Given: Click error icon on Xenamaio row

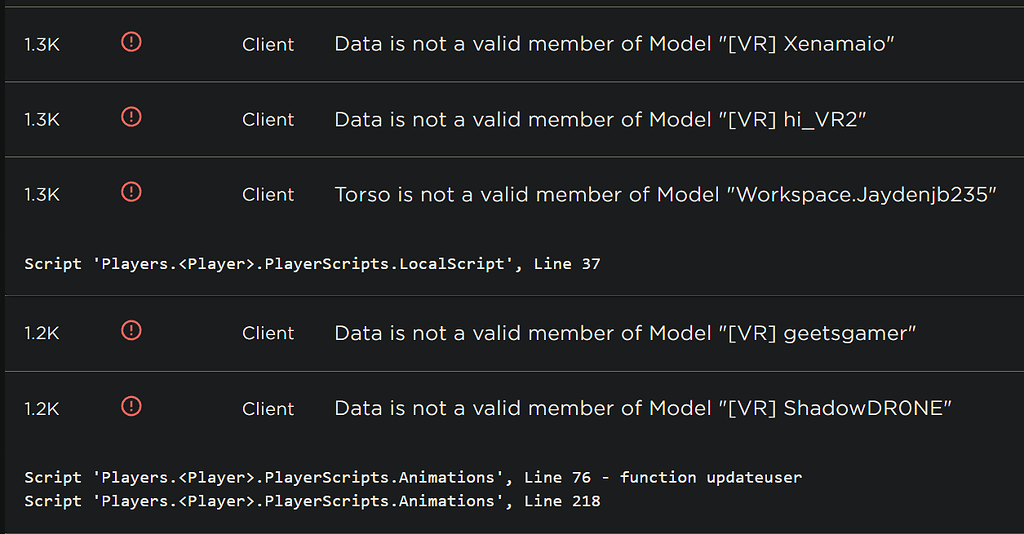Looking at the screenshot, I should click(x=131, y=42).
